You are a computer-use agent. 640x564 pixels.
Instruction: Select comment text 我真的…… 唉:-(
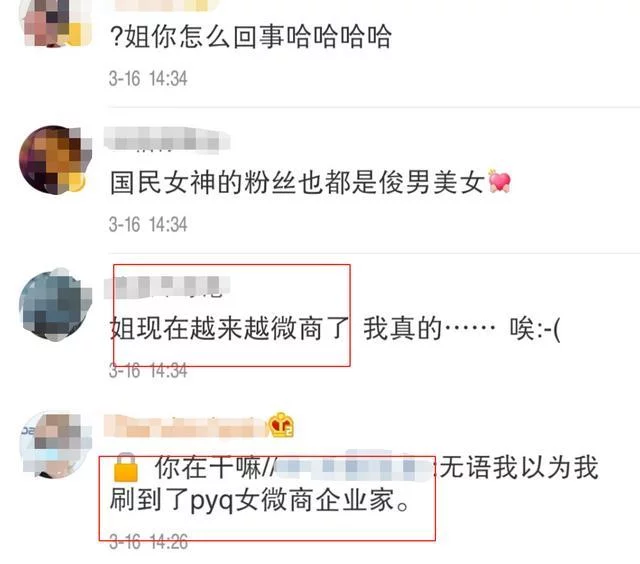[x=462, y=328]
